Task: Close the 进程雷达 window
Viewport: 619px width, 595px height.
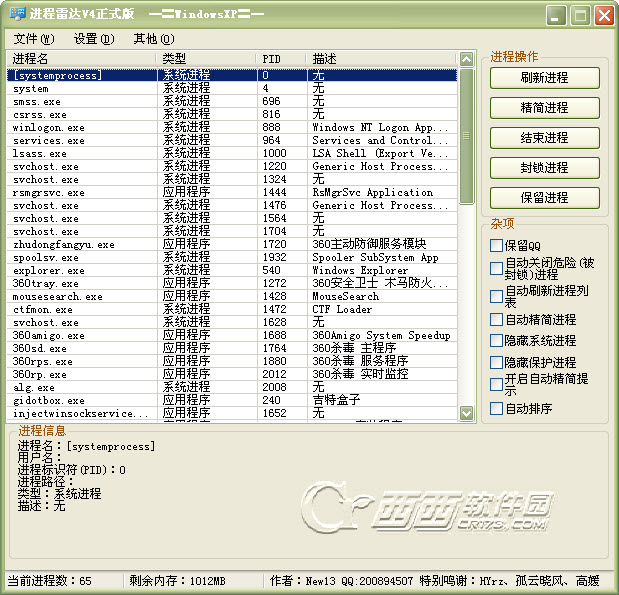Action: 604,16
